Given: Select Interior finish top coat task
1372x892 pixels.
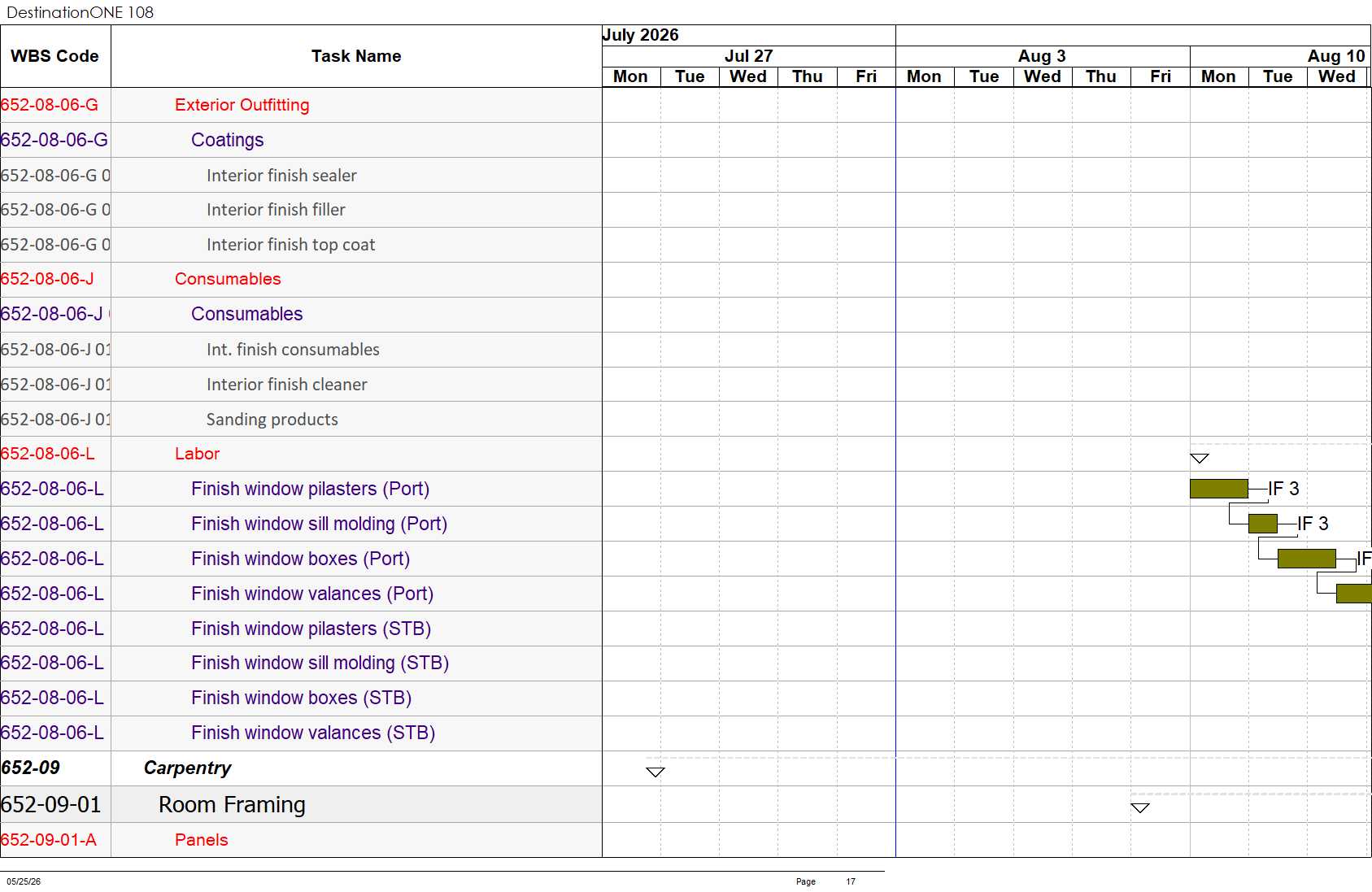Looking at the screenshot, I should click(290, 245).
